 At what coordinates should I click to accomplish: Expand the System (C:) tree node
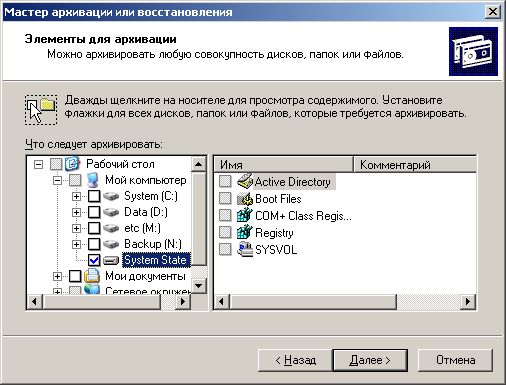(76, 196)
